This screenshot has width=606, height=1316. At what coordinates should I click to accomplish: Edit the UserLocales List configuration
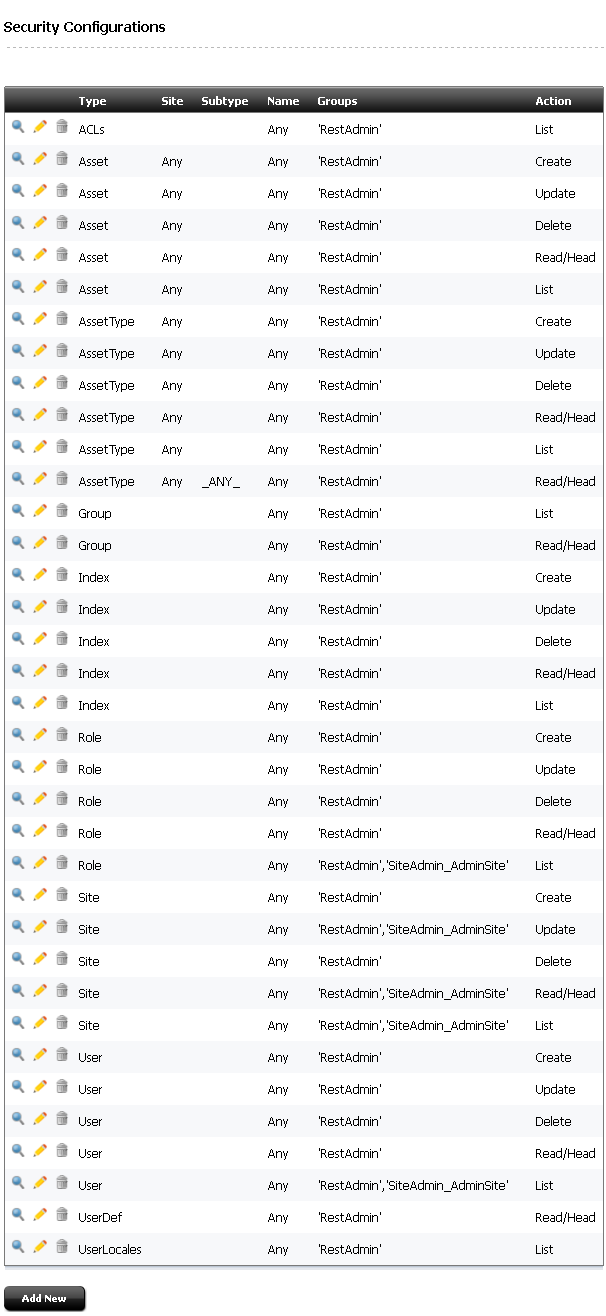(40, 1247)
